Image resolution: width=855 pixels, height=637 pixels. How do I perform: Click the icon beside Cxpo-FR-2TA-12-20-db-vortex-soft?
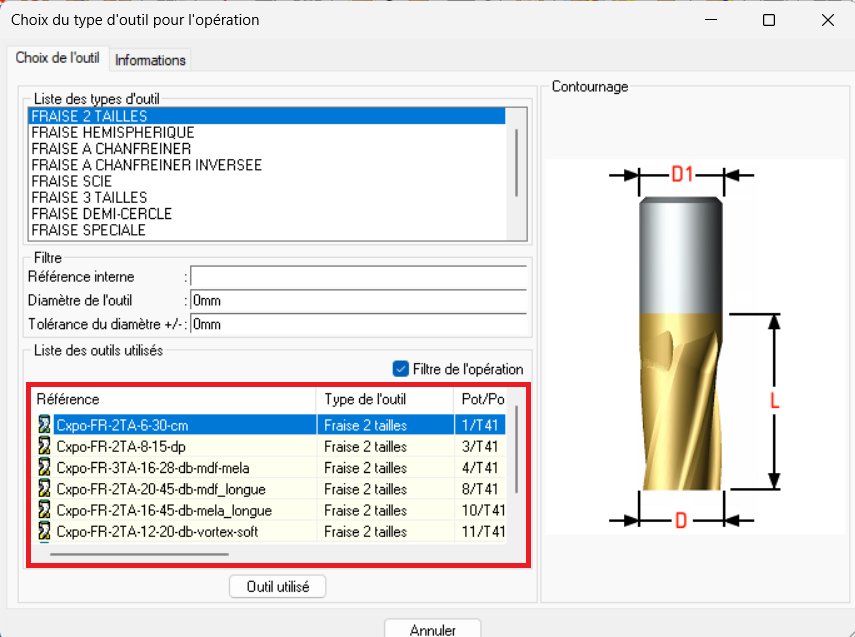[x=44, y=531]
